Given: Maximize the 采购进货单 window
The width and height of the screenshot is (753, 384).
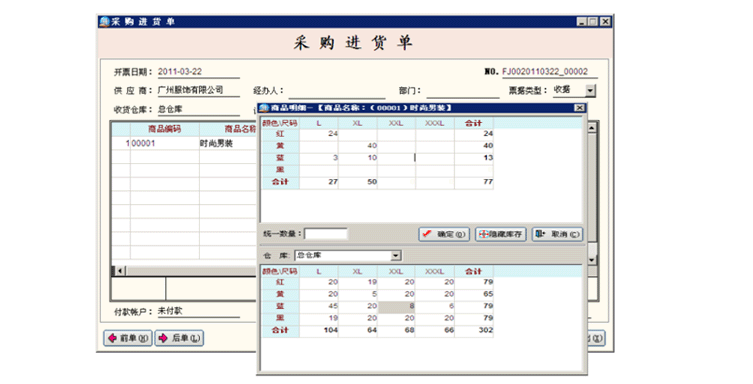Looking at the screenshot, I should (593, 22).
